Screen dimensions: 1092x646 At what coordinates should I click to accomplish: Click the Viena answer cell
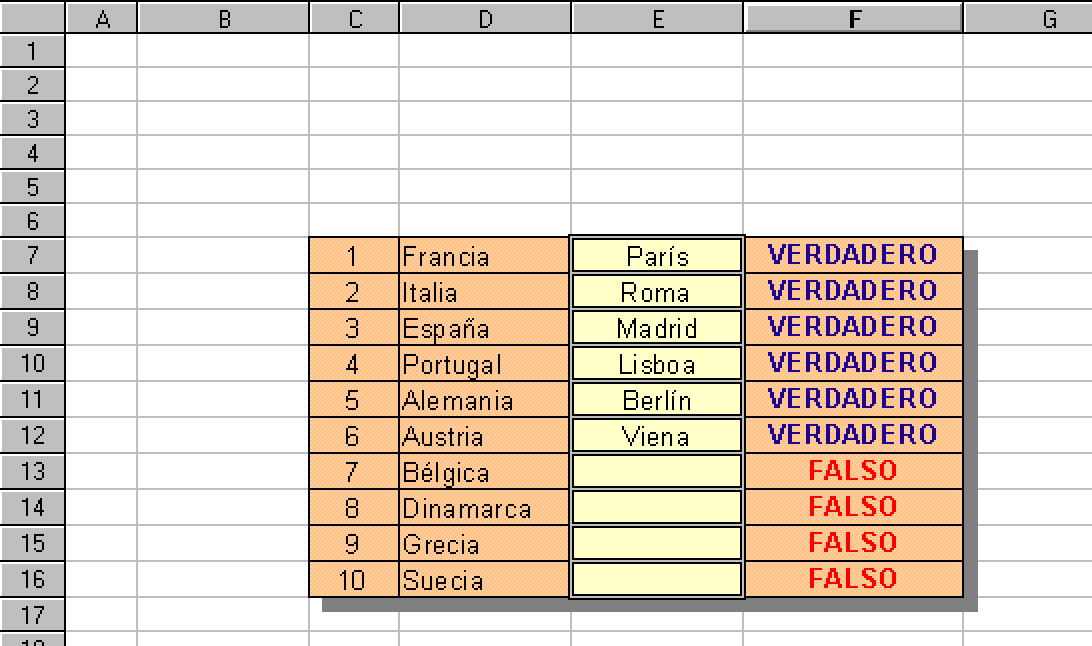coord(657,436)
